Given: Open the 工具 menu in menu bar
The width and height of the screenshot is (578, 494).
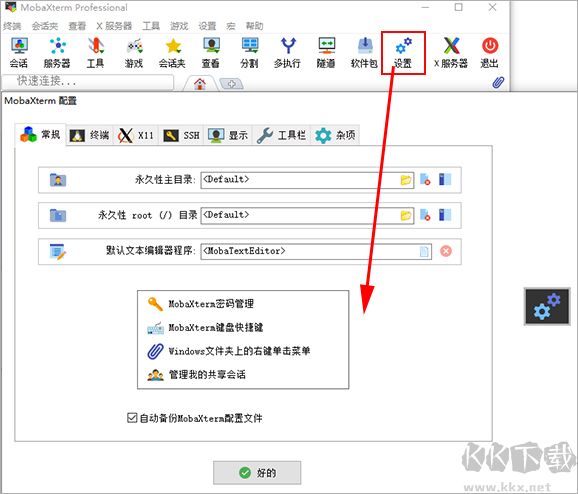Looking at the screenshot, I should [151, 26].
